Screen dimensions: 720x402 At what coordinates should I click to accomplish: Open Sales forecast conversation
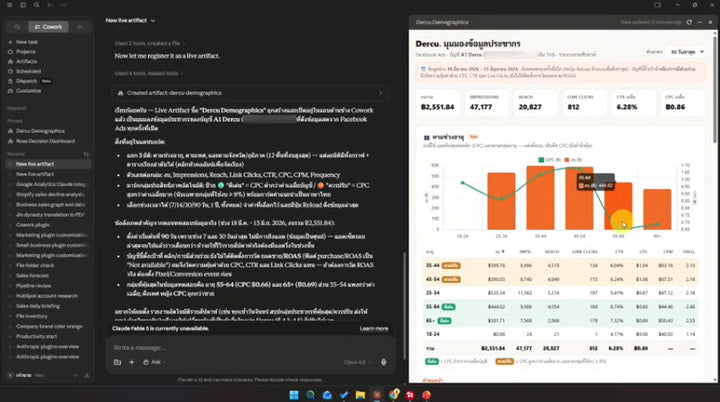[48, 276]
